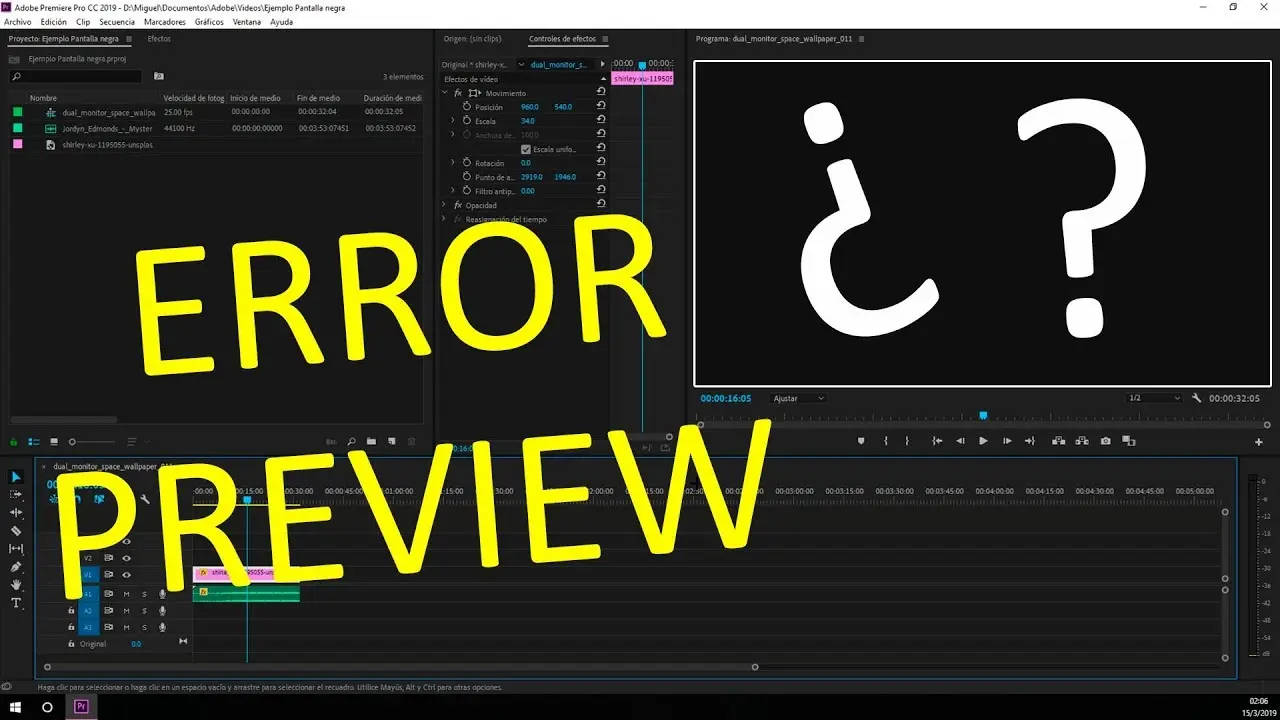The image size is (1280, 720).
Task: Open the comparison view button
Action: (x=1129, y=441)
